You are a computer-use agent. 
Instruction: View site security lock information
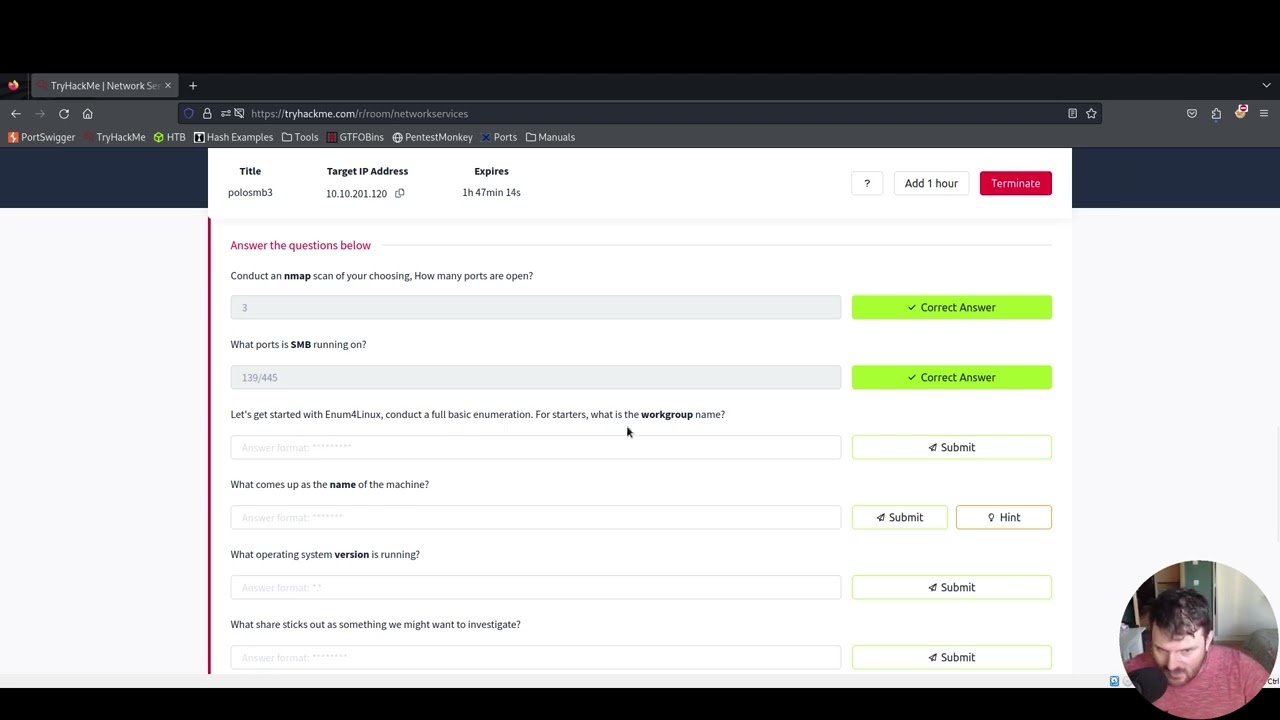[x=207, y=114]
